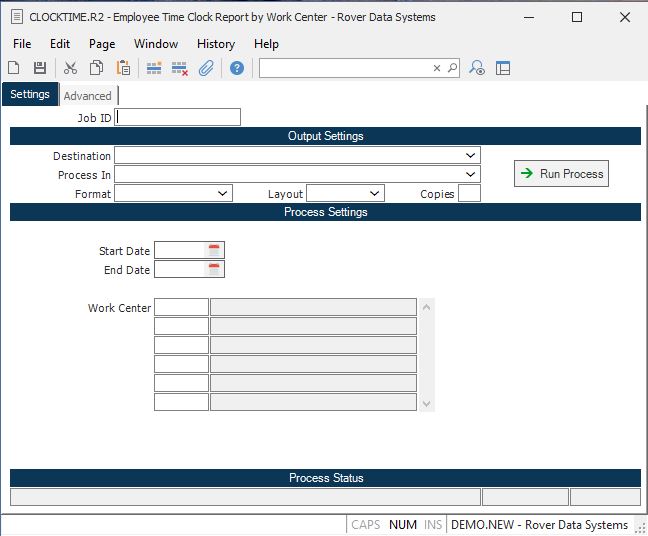Open the Layout dropdown list
Screen dimensions: 648x536
click(x=374, y=194)
